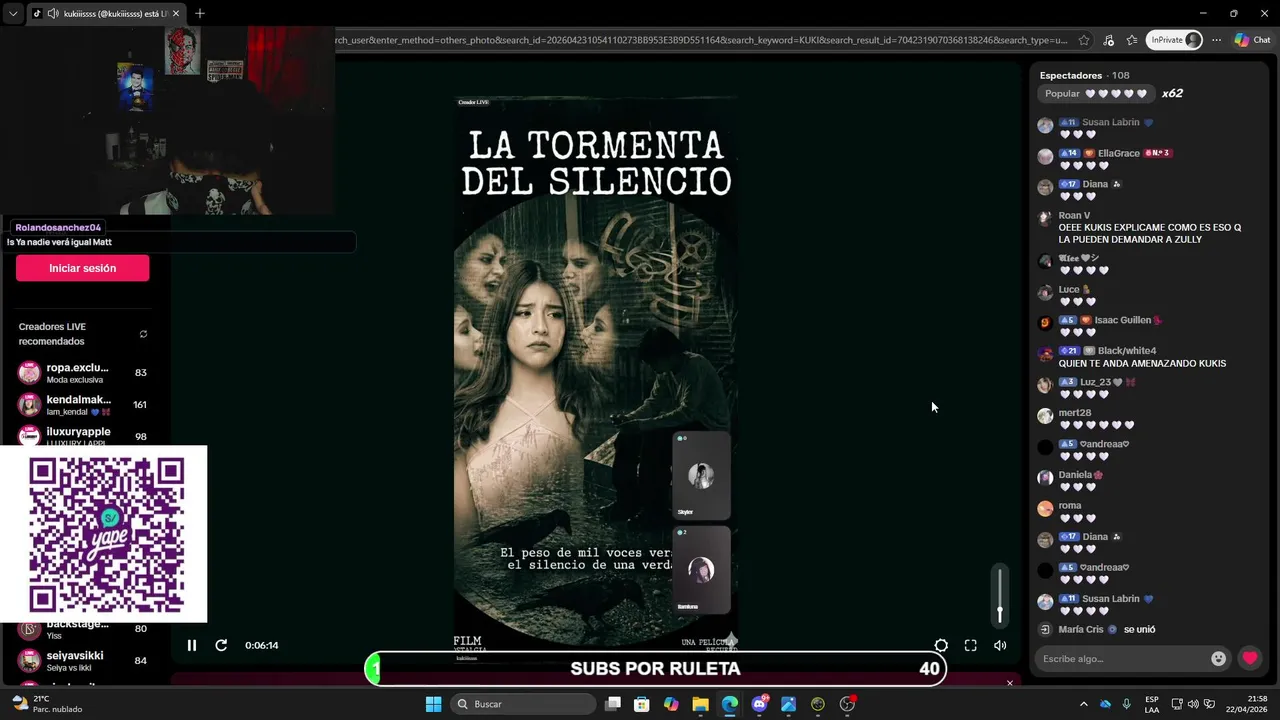Open the media control music icon
1280x720 pixels.
[x=1108, y=40]
